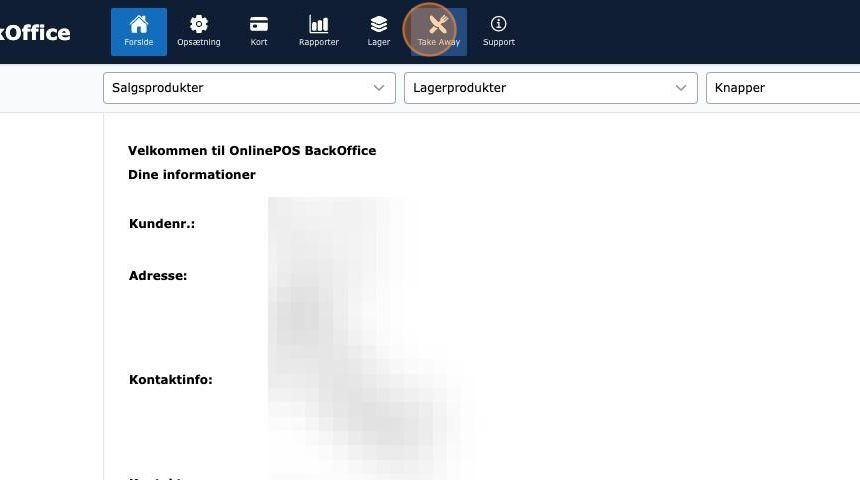The height and width of the screenshot is (480, 860).
Task: Click the Rapporter menu label text
Action: pyautogui.click(x=319, y=42)
